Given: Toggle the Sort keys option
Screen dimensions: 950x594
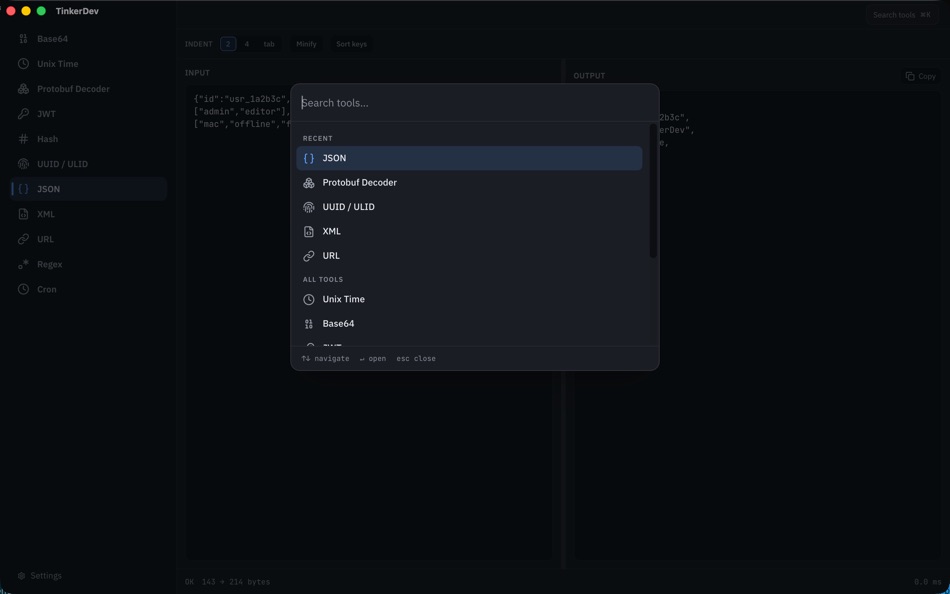Looking at the screenshot, I should [351, 44].
